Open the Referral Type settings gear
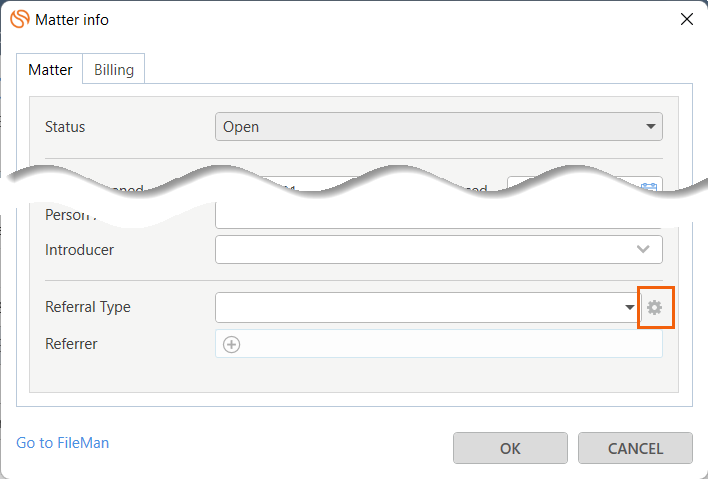The image size is (708, 479). pyautogui.click(x=654, y=307)
